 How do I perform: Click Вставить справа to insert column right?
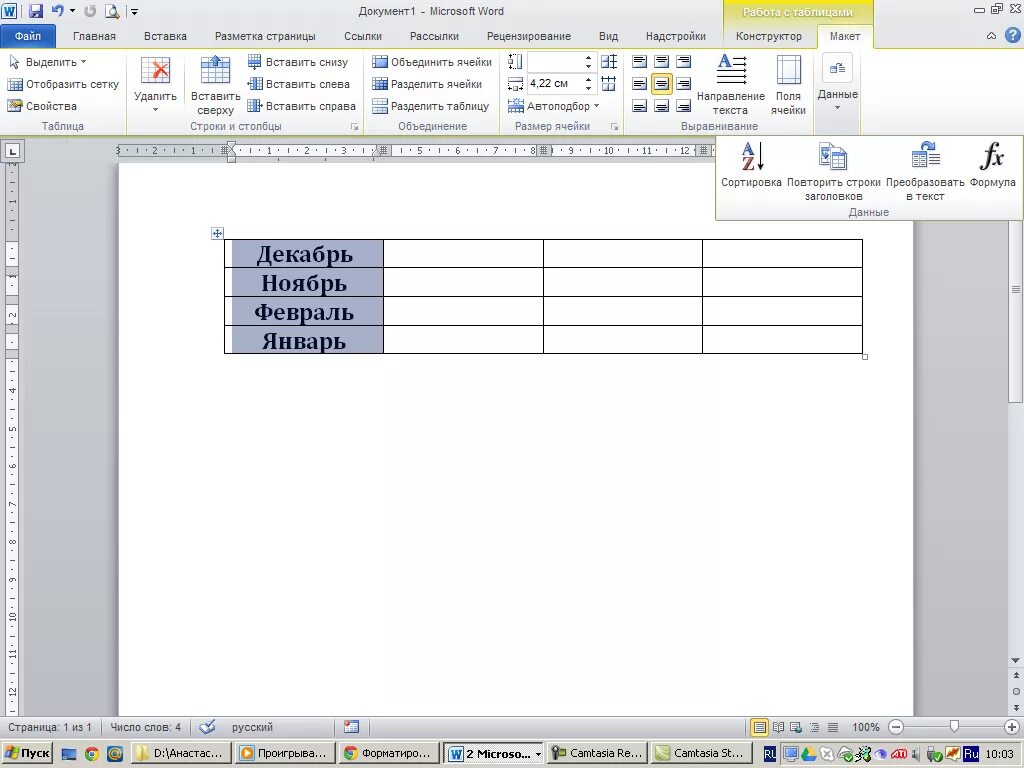coord(301,106)
